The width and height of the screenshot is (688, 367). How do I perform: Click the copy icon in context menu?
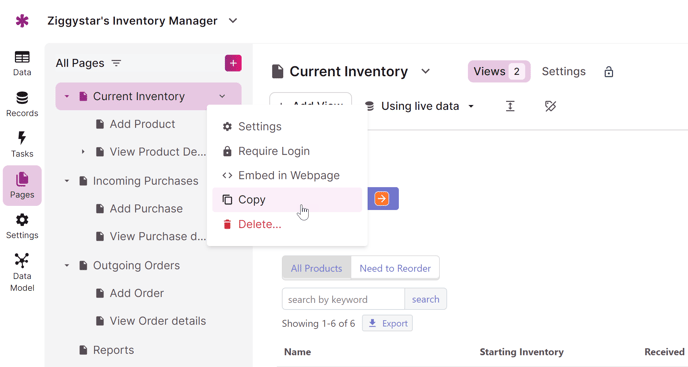(x=227, y=200)
